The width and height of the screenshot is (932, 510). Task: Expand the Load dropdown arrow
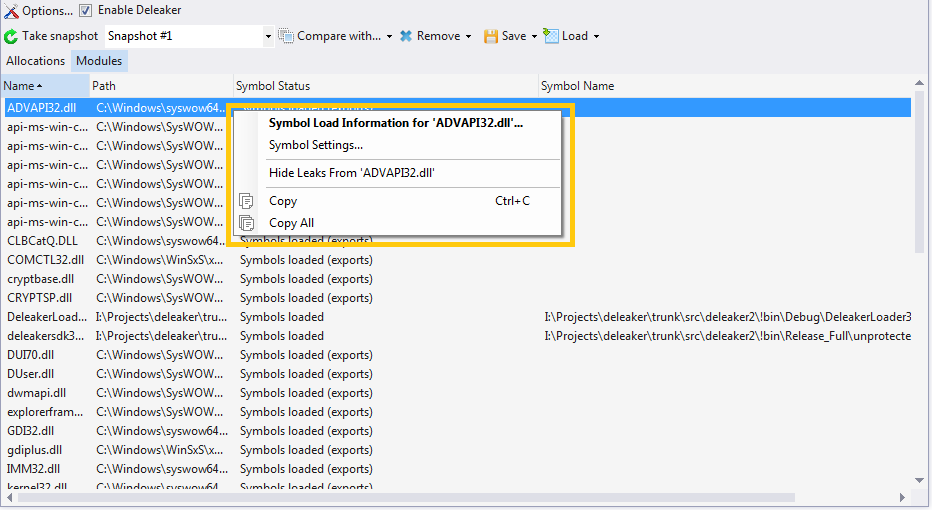(596, 36)
